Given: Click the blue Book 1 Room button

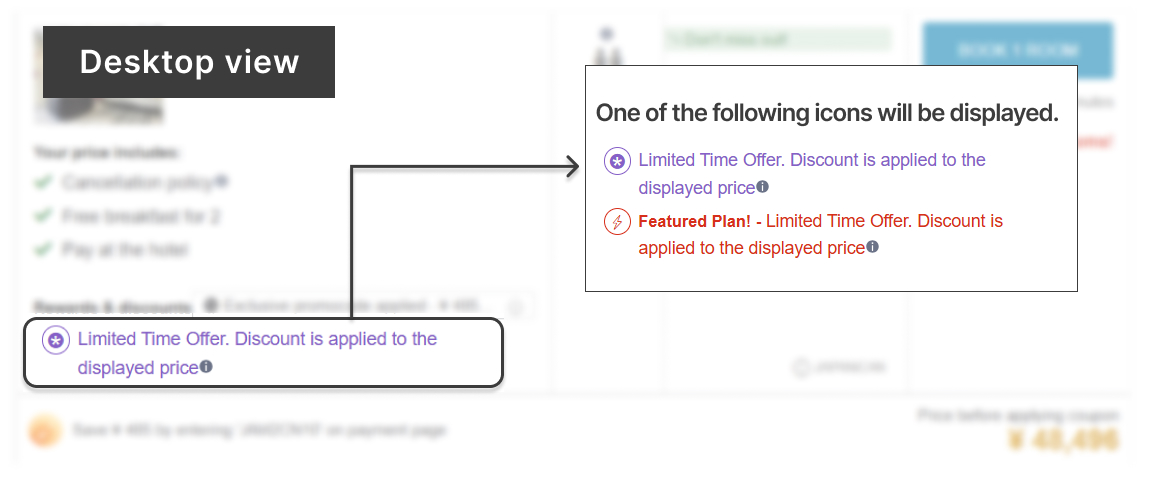Looking at the screenshot, I should point(1018,51).
